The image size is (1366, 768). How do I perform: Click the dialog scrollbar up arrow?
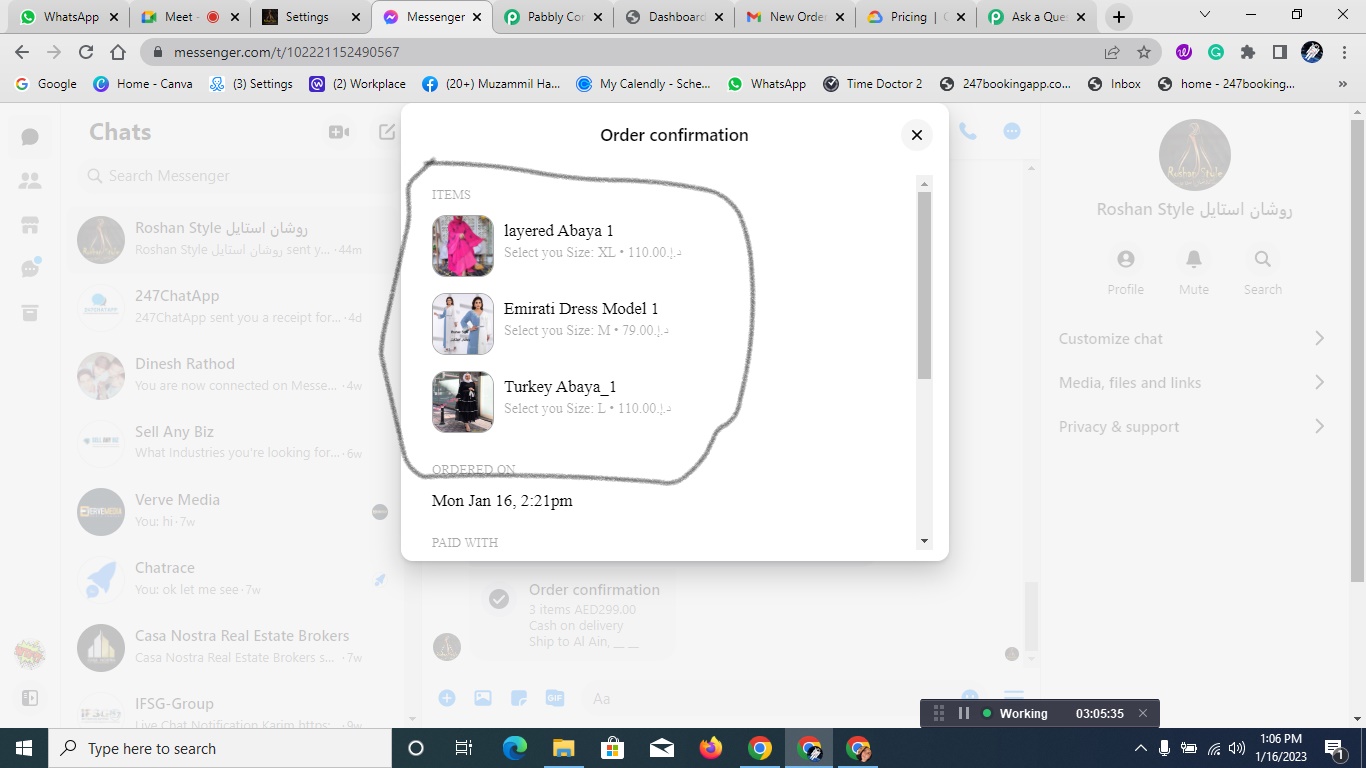coord(924,184)
